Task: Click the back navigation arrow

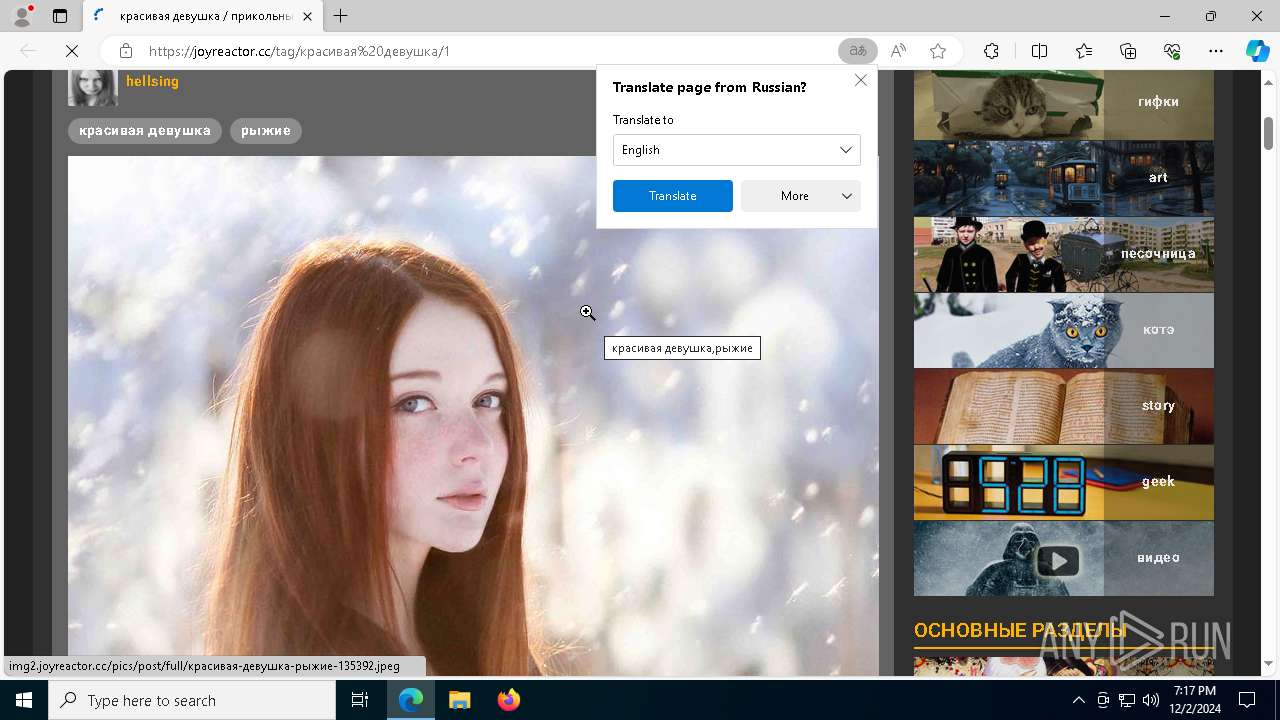Action: click(x=28, y=51)
